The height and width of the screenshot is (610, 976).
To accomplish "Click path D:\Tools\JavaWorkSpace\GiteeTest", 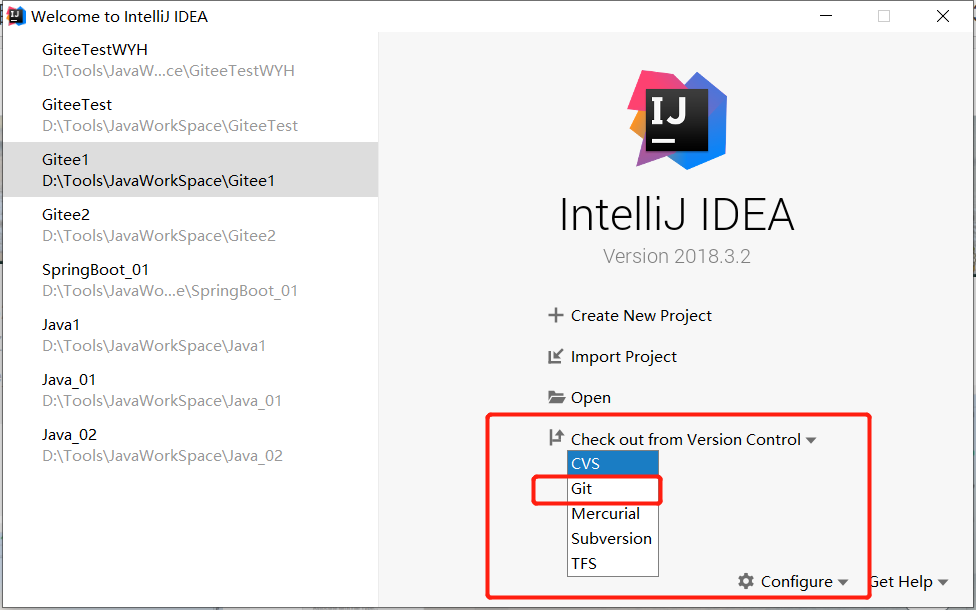I will (x=170, y=126).
